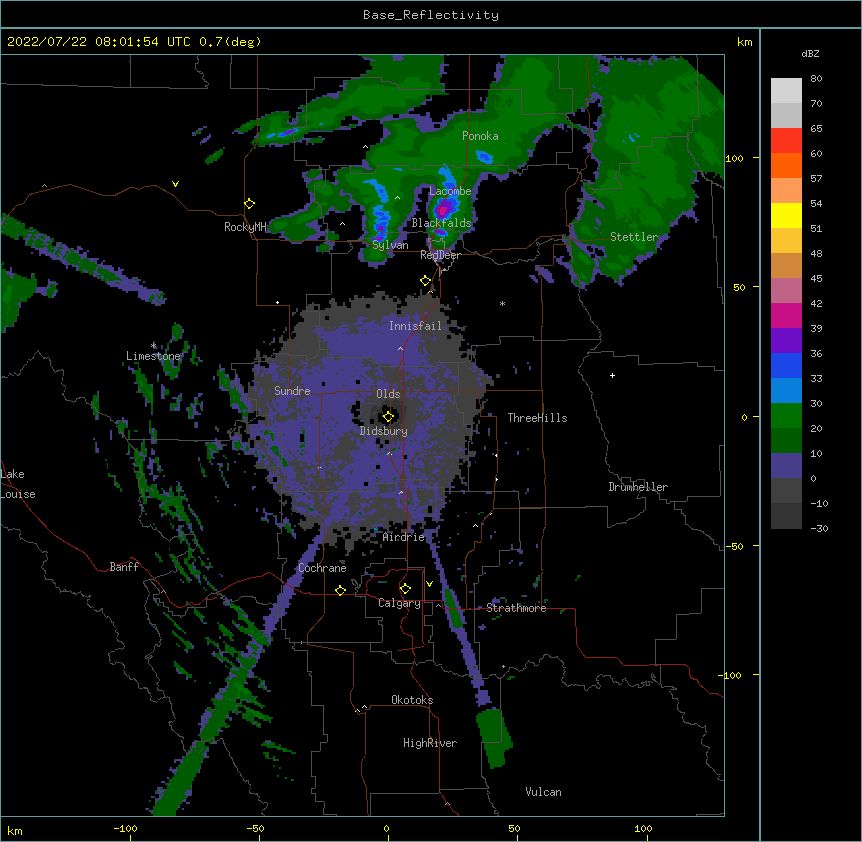Screen dimensions: 862x842
Task: Click the Airdrie label
Action: 404,537
